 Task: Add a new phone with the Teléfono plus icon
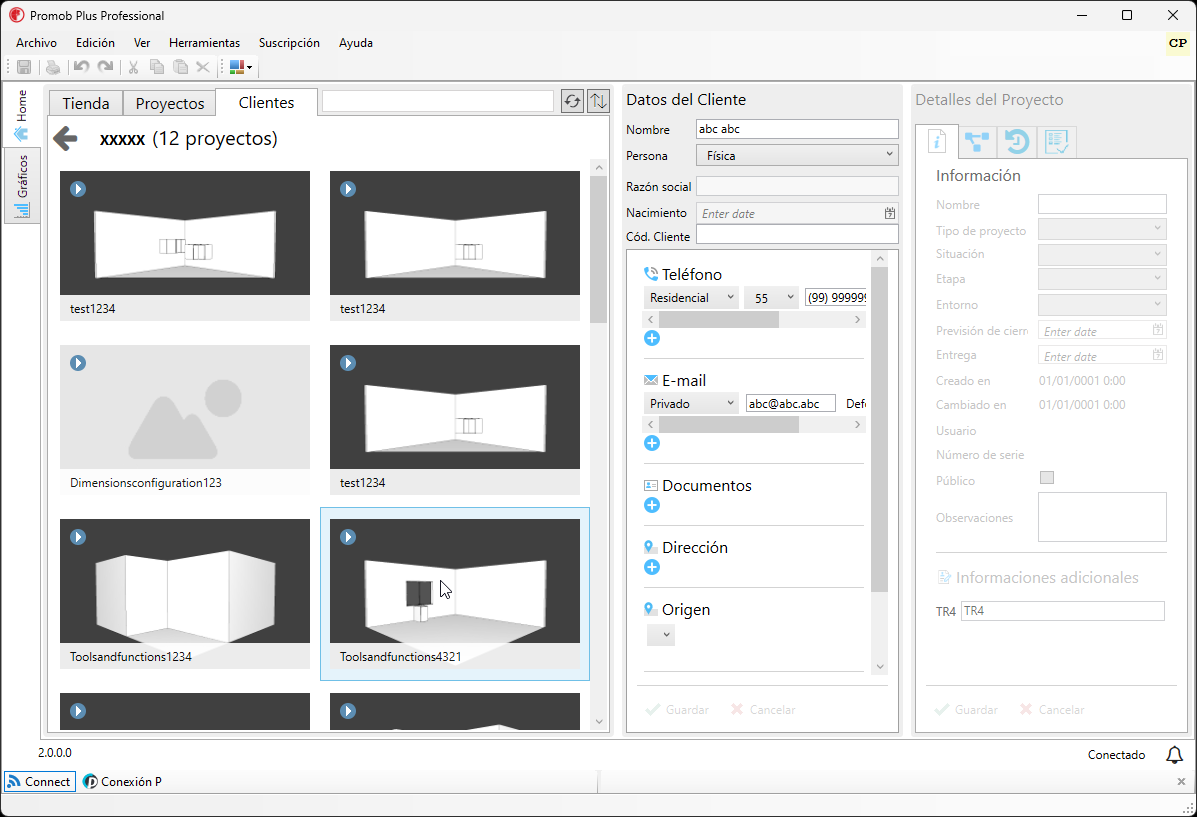click(652, 338)
